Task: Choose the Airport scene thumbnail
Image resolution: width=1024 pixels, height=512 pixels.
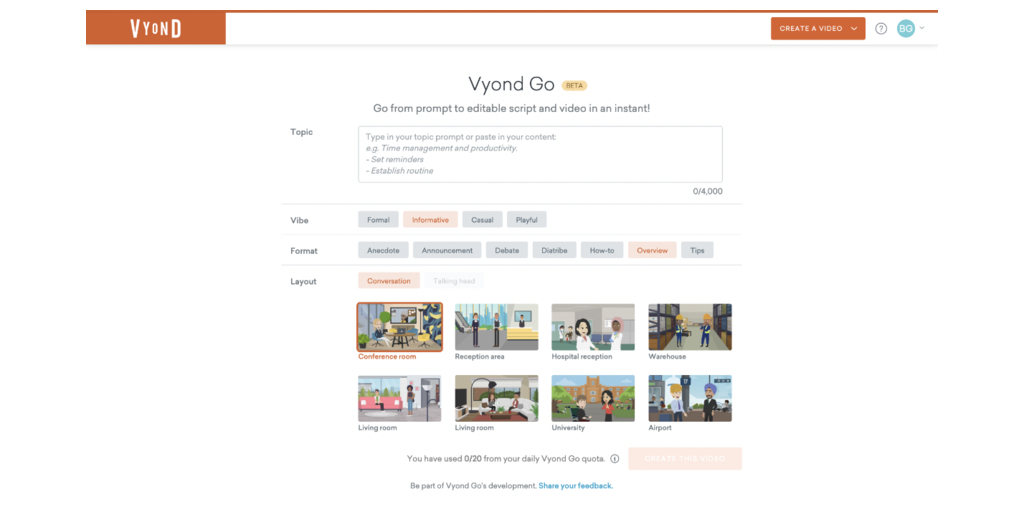Action: [690, 399]
